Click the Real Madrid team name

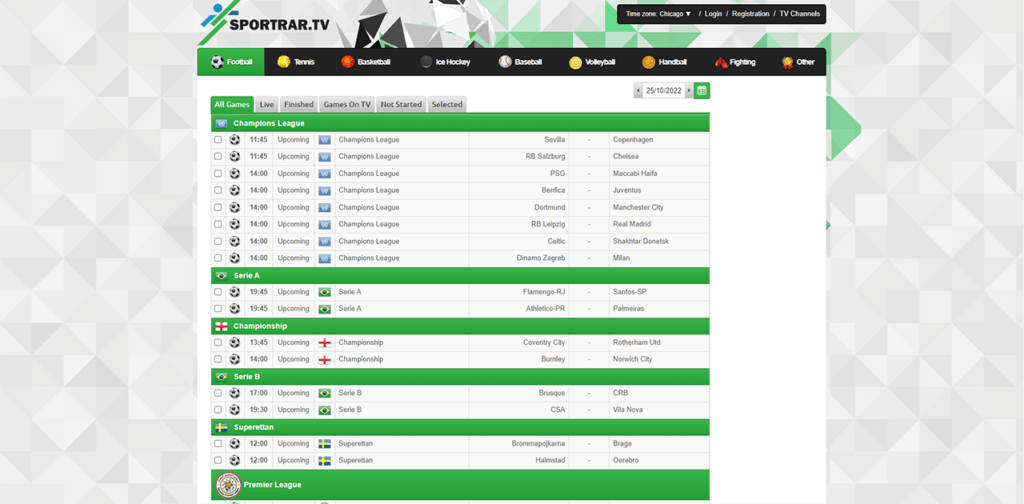632,225
